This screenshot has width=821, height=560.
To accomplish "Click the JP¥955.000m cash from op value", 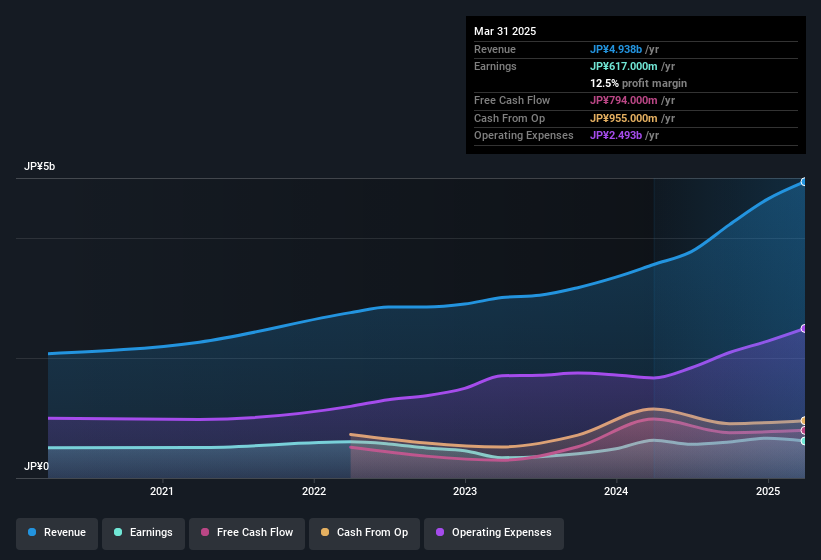I will point(624,118).
